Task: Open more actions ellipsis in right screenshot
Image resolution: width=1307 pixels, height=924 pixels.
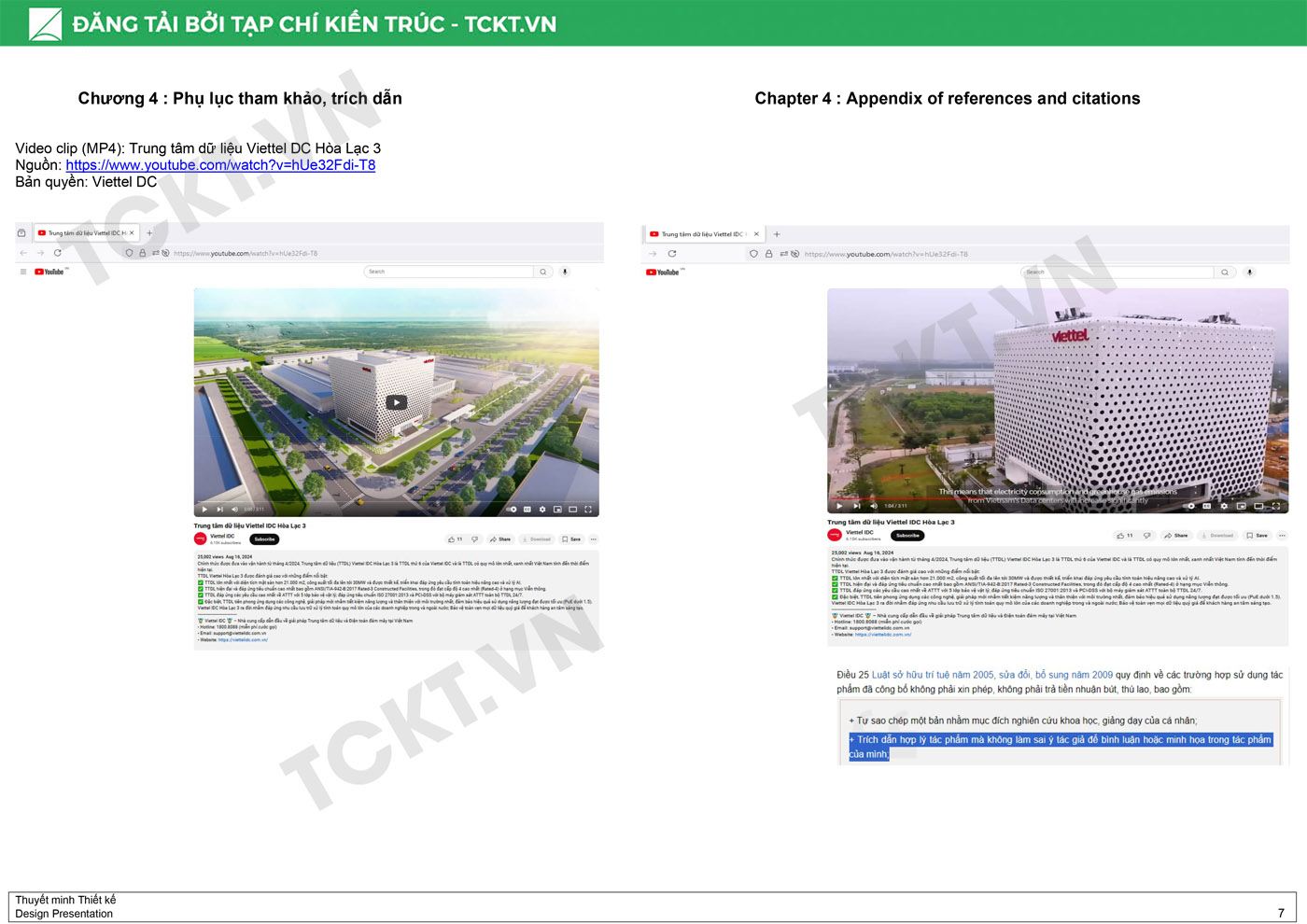Action: 1282,536
